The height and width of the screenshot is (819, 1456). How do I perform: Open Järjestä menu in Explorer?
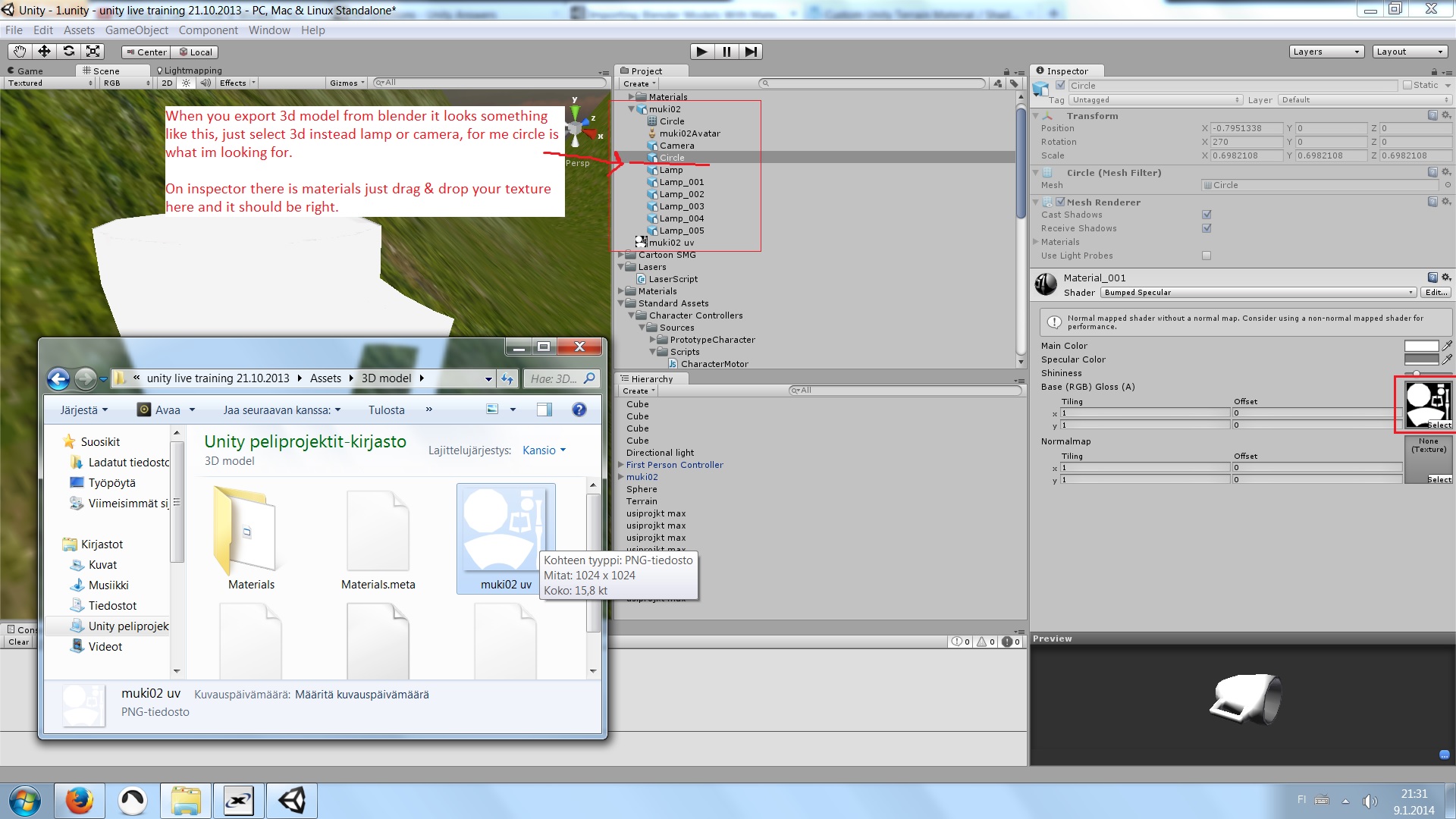pyautogui.click(x=83, y=410)
